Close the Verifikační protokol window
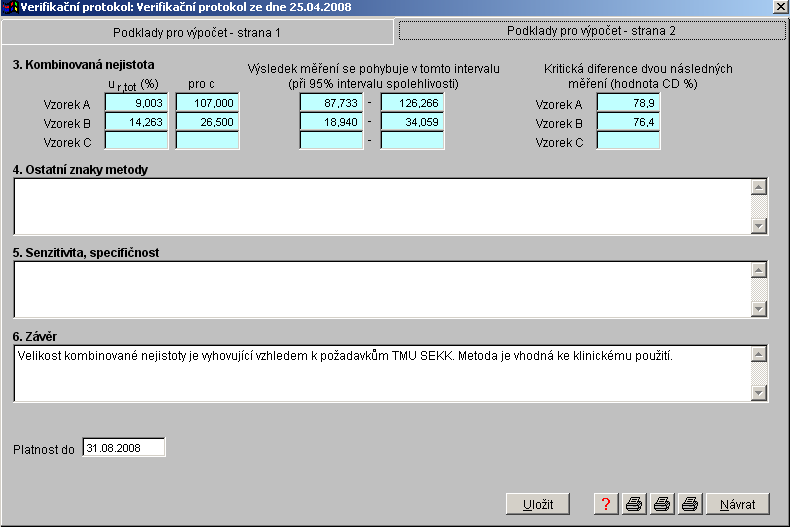 click(779, 7)
